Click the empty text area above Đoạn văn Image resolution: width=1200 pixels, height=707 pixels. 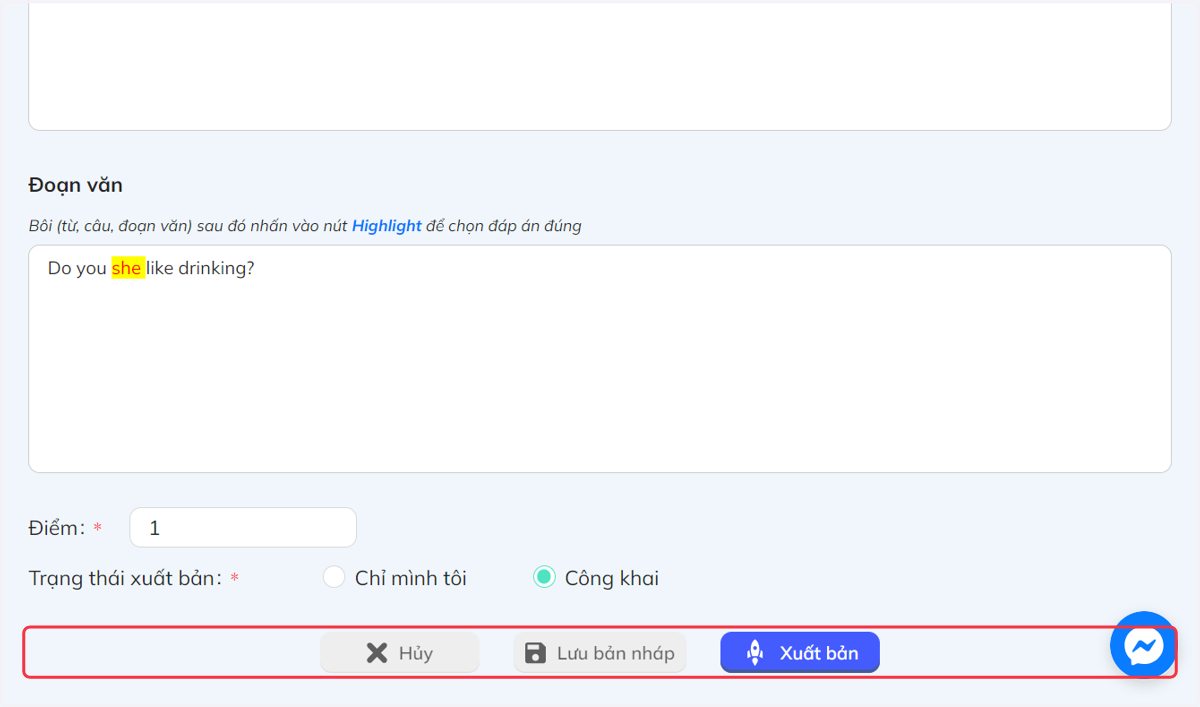(x=600, y=65)
